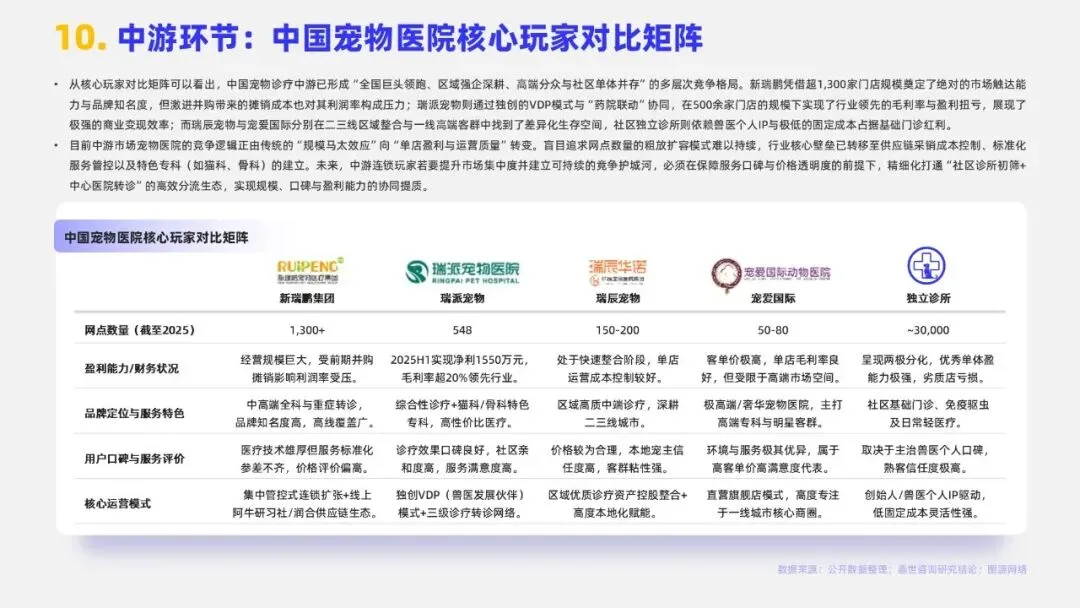Click the bullet paragraph starting '目前中游市场宠物医院'
The width and height of the screenshot is (1080, 608).
click(x=547, y=166)
